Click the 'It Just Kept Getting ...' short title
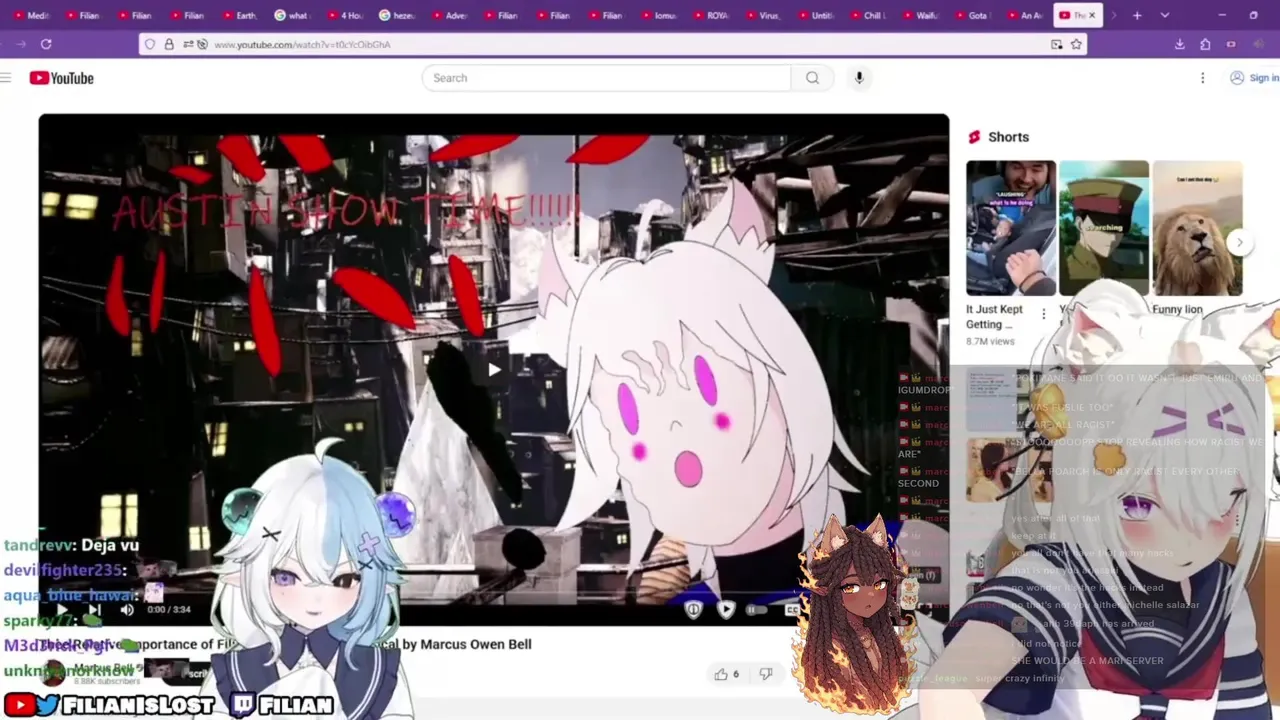Screen dimensions: 1280x720 [x=994, y=317]
